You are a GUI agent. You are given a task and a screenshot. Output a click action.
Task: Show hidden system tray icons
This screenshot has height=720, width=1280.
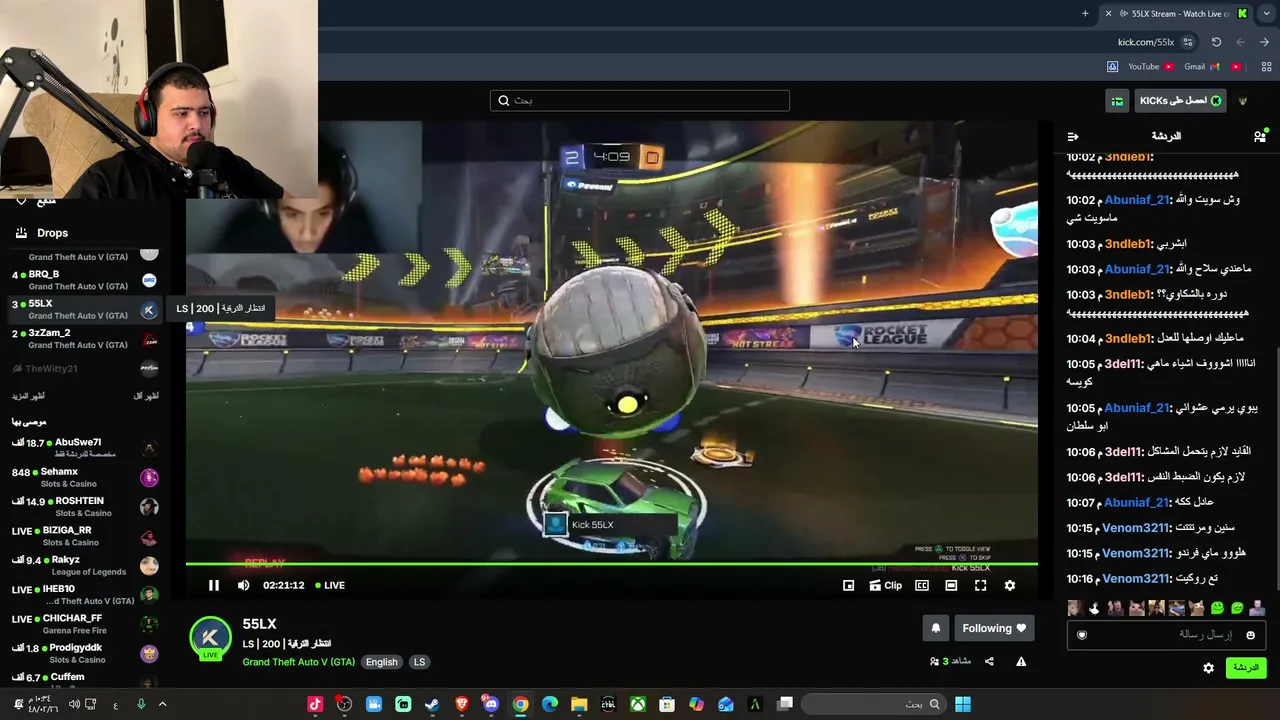click(162, 704)
